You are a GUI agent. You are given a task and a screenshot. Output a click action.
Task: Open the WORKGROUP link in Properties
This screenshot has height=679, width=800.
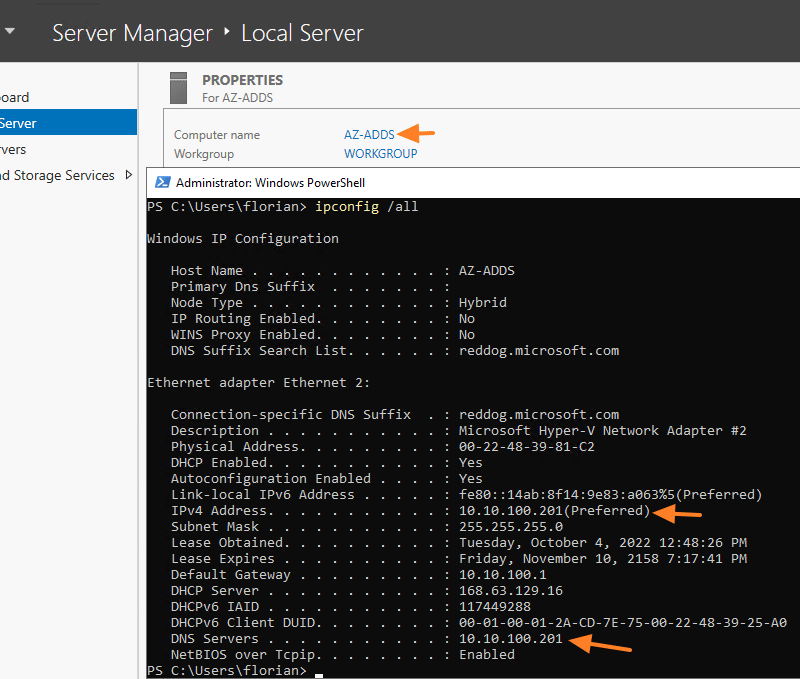coord(380,154)
